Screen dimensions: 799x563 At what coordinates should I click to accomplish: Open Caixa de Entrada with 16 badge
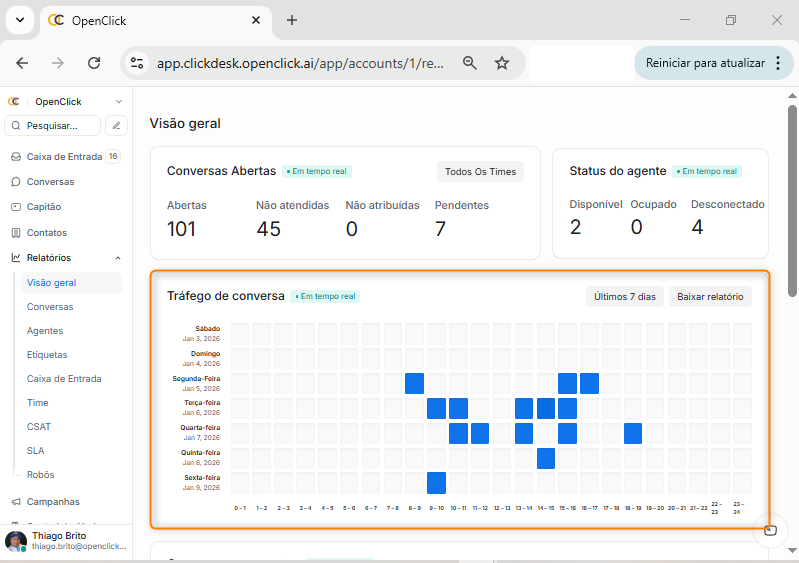click(x=64, y=157)
